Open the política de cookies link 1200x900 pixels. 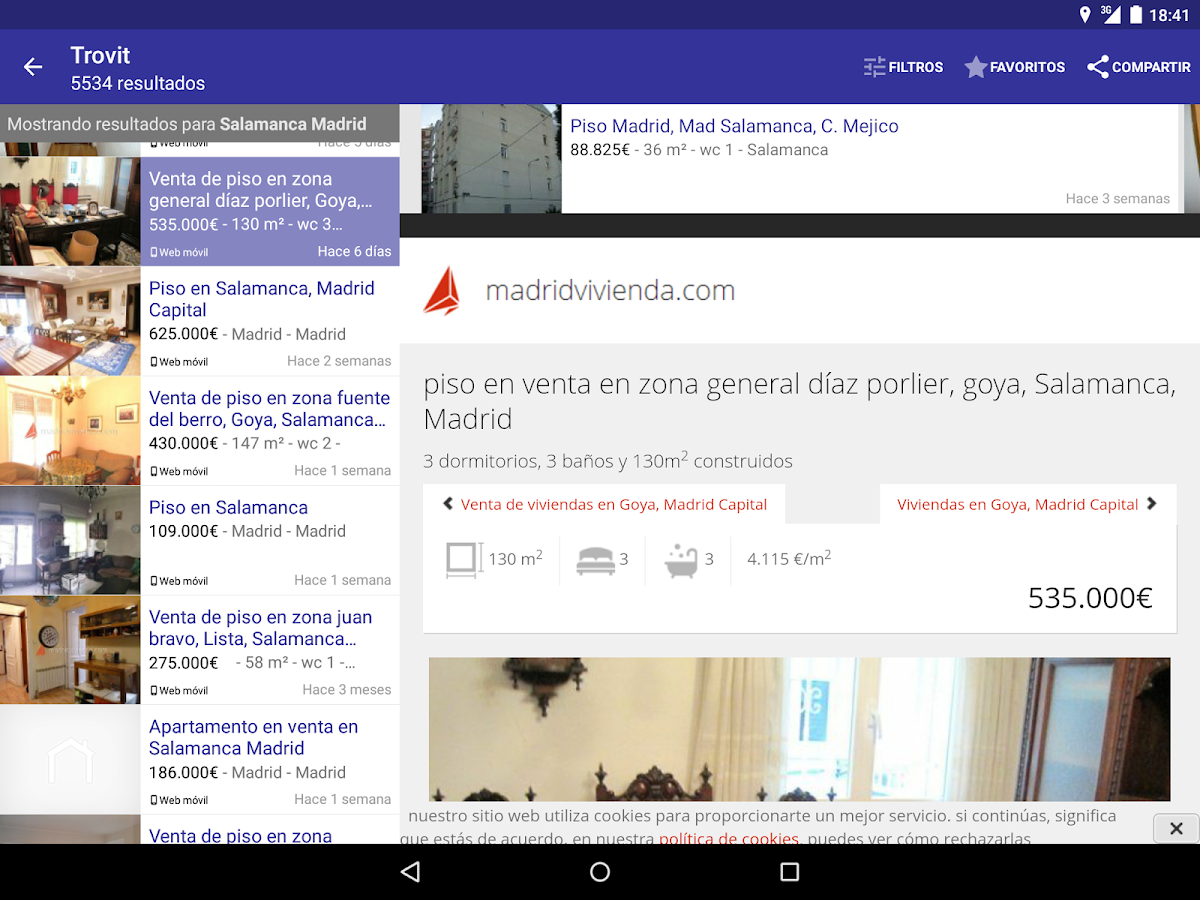pyautogui.click(x=729, y=838)
